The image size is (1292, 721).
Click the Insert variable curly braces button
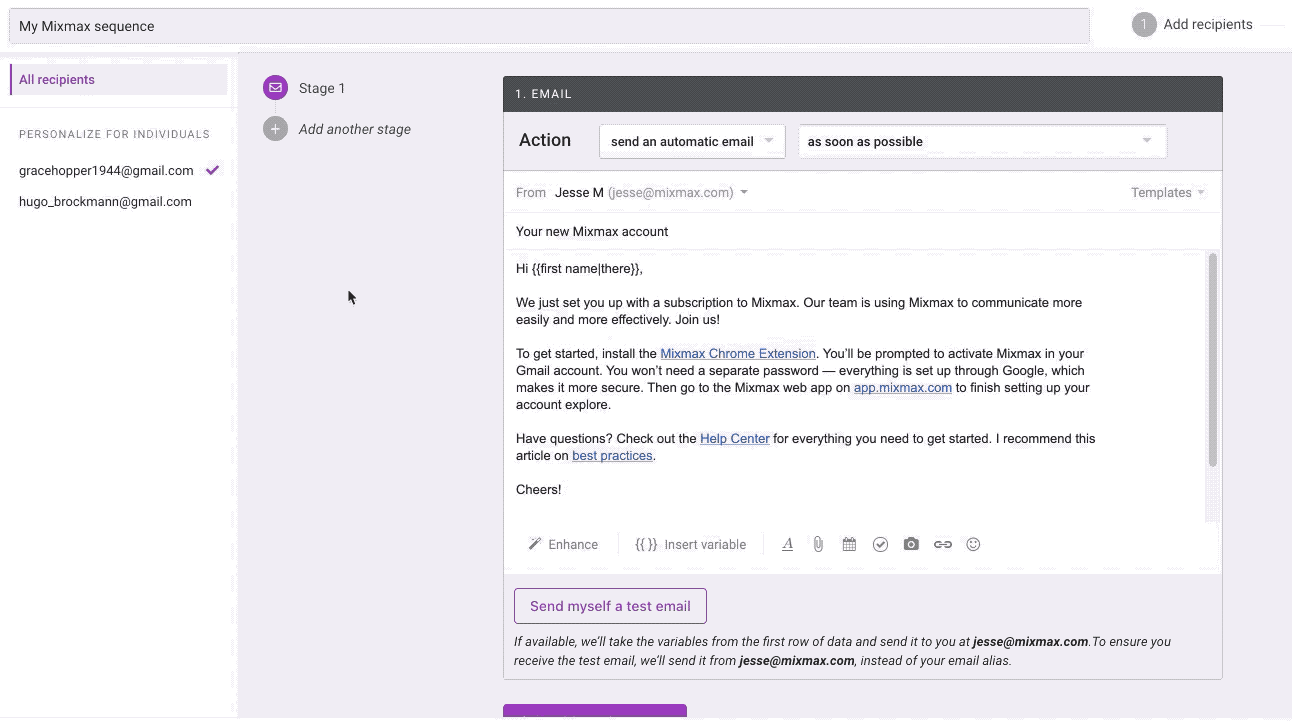(x=690, y=544)
